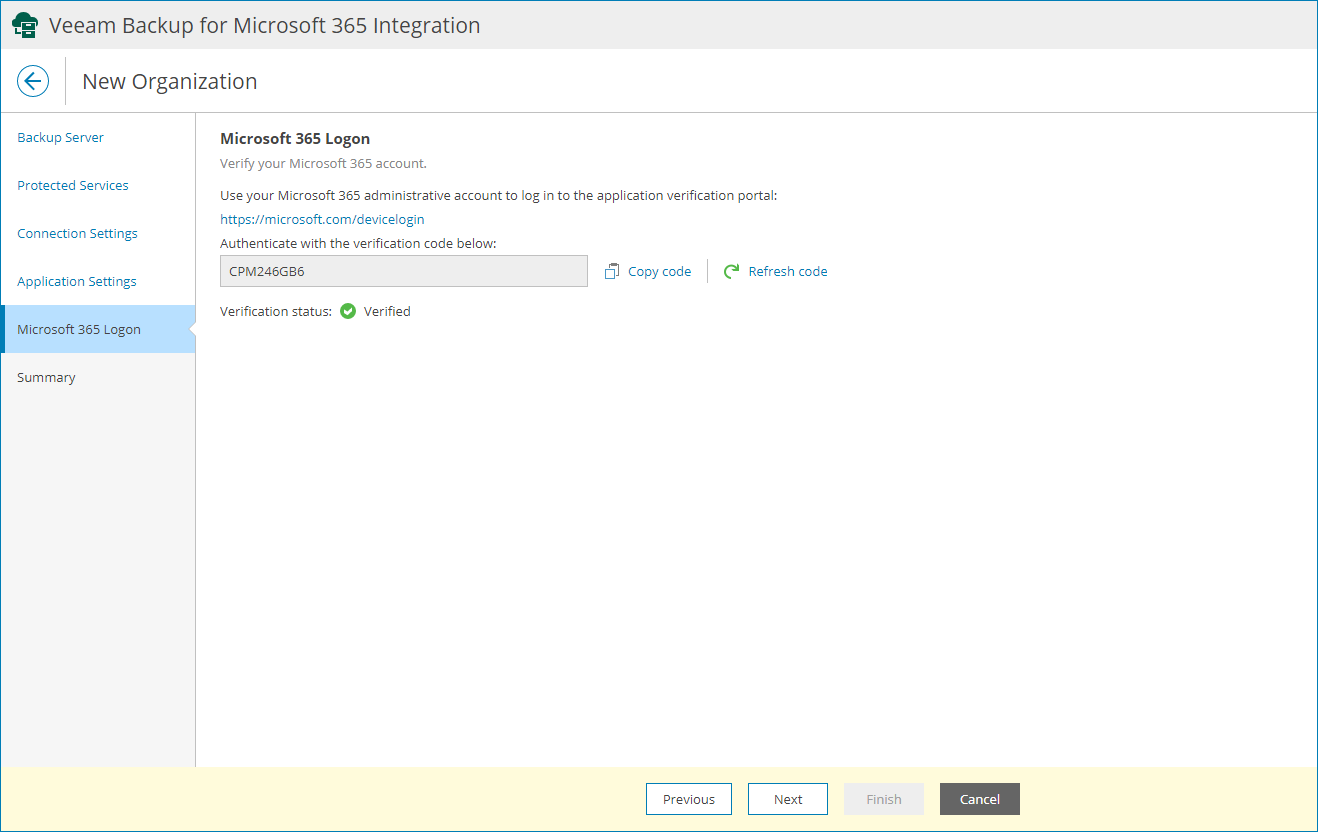Cancel the New Organization wizard

pyautogui.click(x=980, y=799)
